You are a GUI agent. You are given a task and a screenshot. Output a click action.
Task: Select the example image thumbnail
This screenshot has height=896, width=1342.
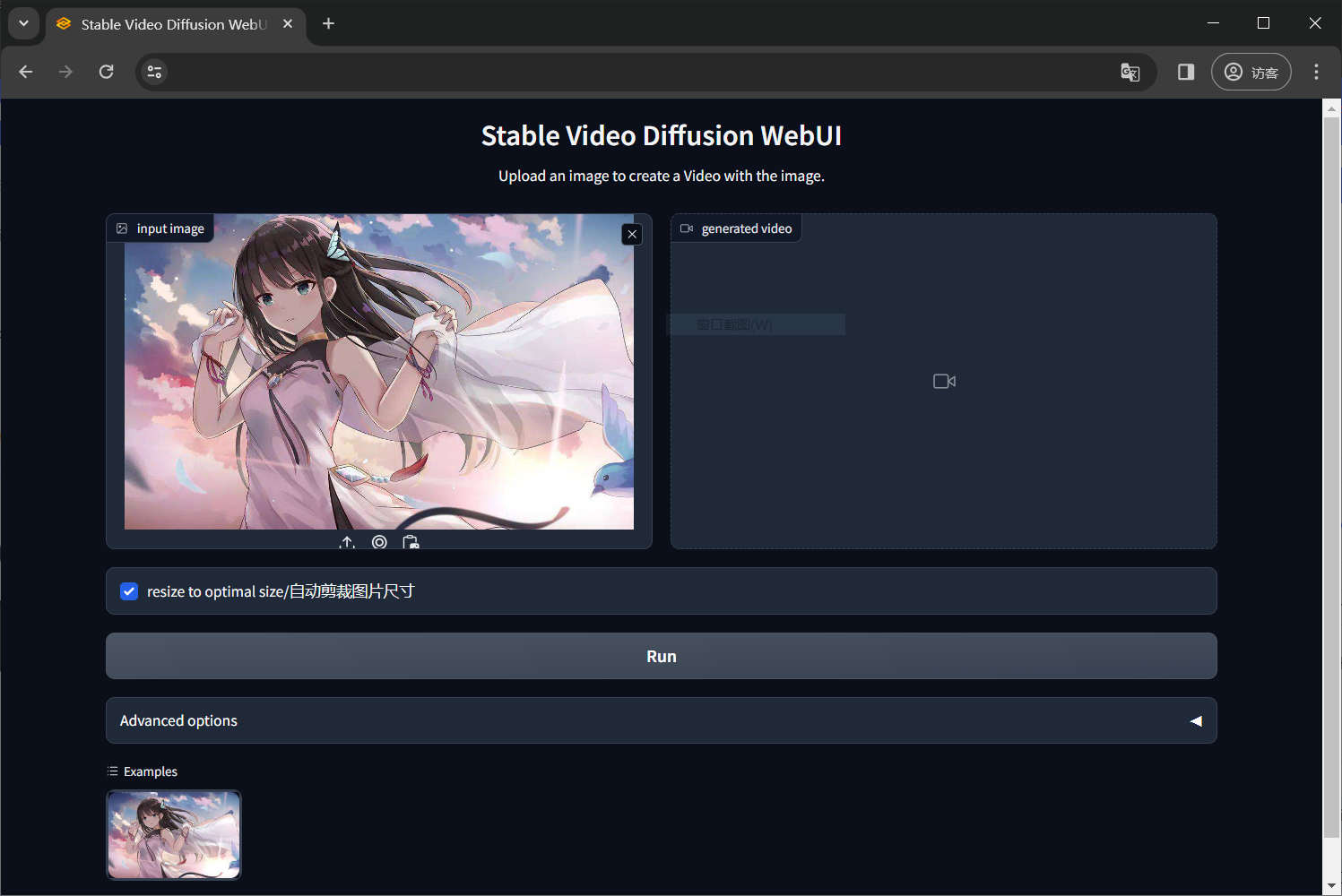point(173,834)
